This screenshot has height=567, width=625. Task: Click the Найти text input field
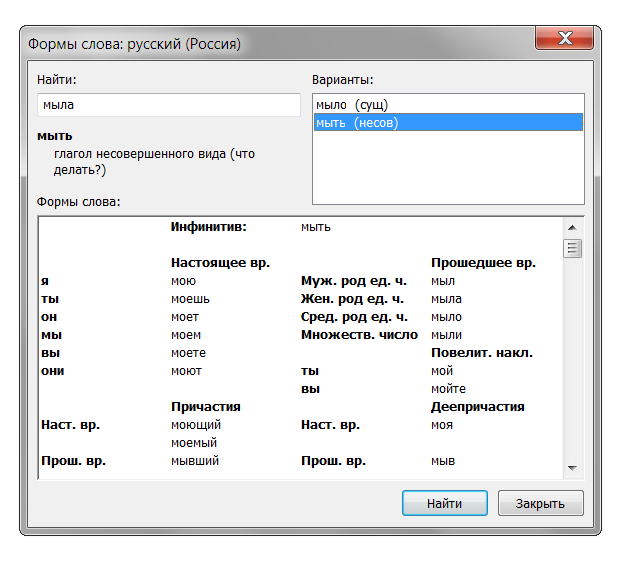coord(168,104)
